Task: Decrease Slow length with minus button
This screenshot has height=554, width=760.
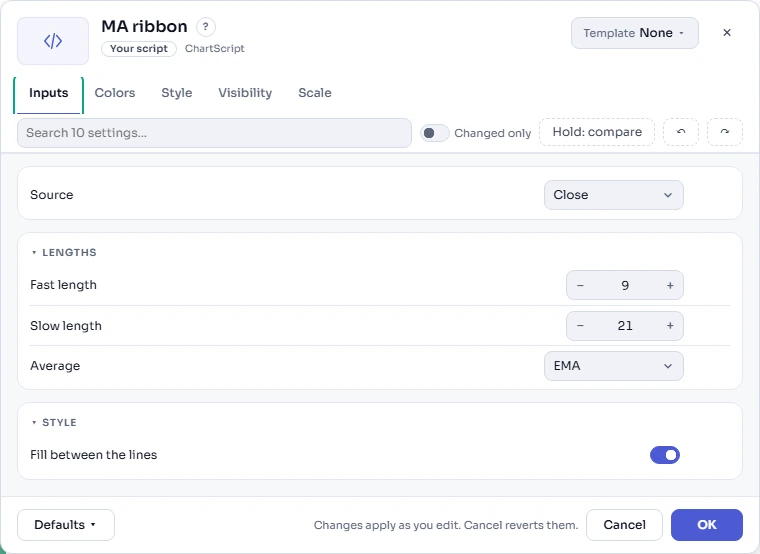Action: coord(580,326)
